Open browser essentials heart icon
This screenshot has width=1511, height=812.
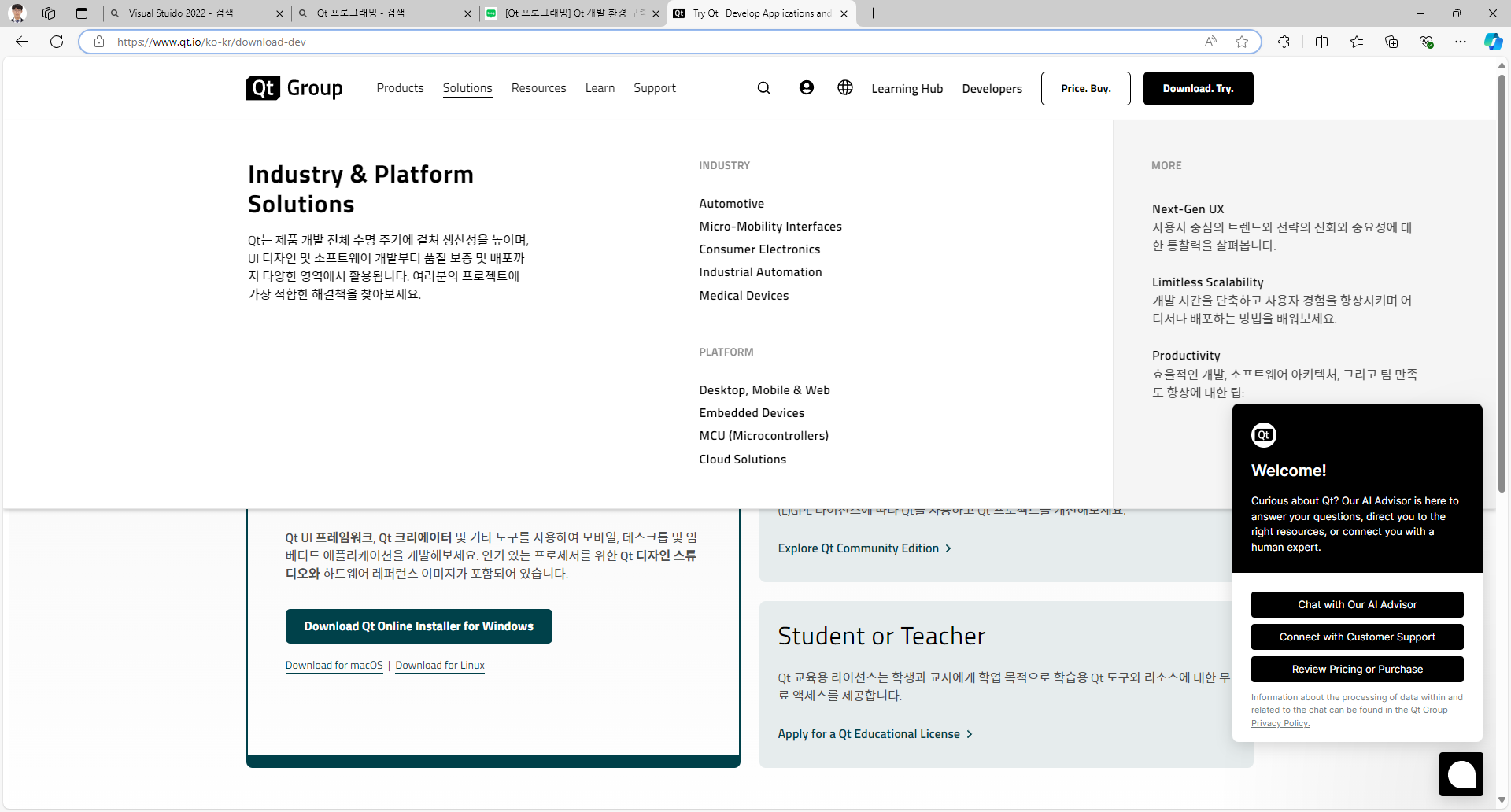point(1426,42)
